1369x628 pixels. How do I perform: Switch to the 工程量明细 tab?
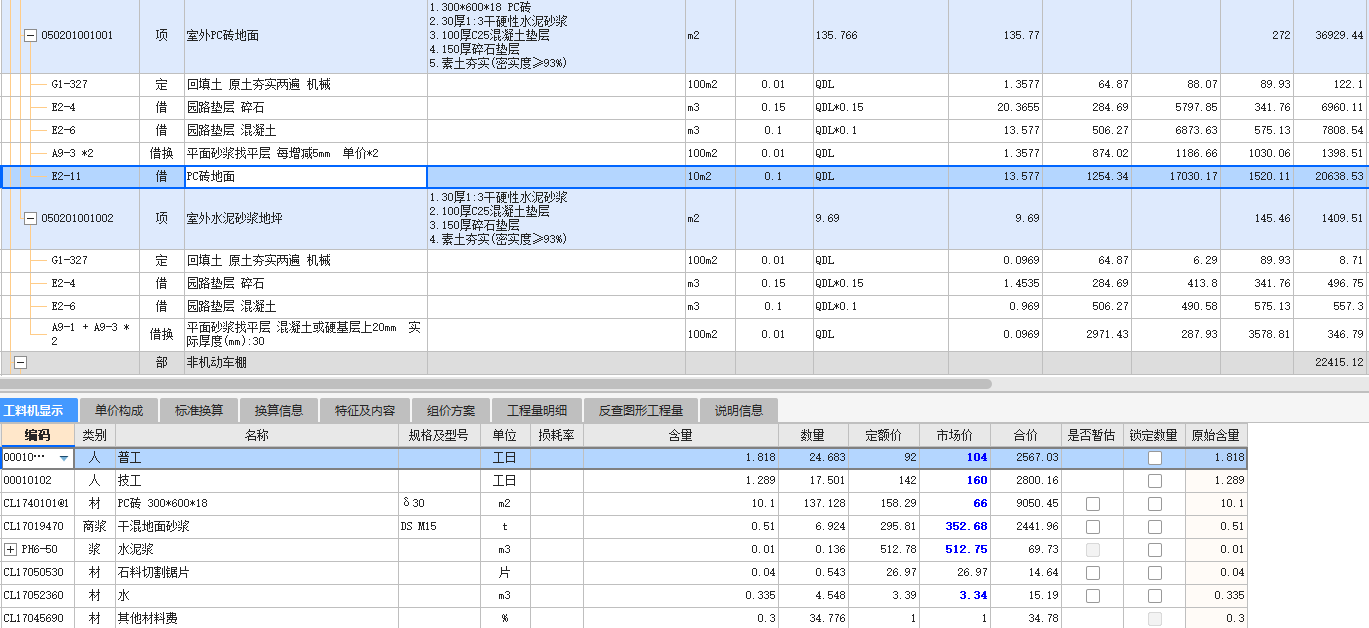[x=537, y=410]
